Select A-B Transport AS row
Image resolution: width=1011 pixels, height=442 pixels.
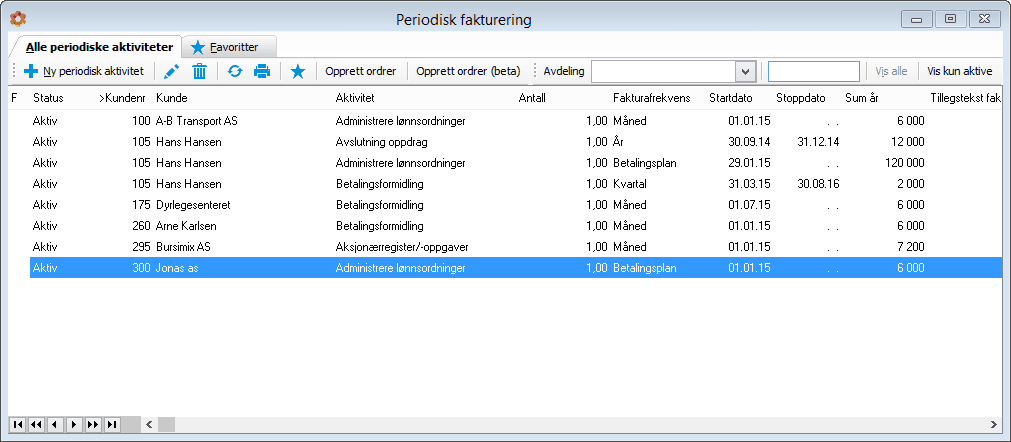(515, 120)
